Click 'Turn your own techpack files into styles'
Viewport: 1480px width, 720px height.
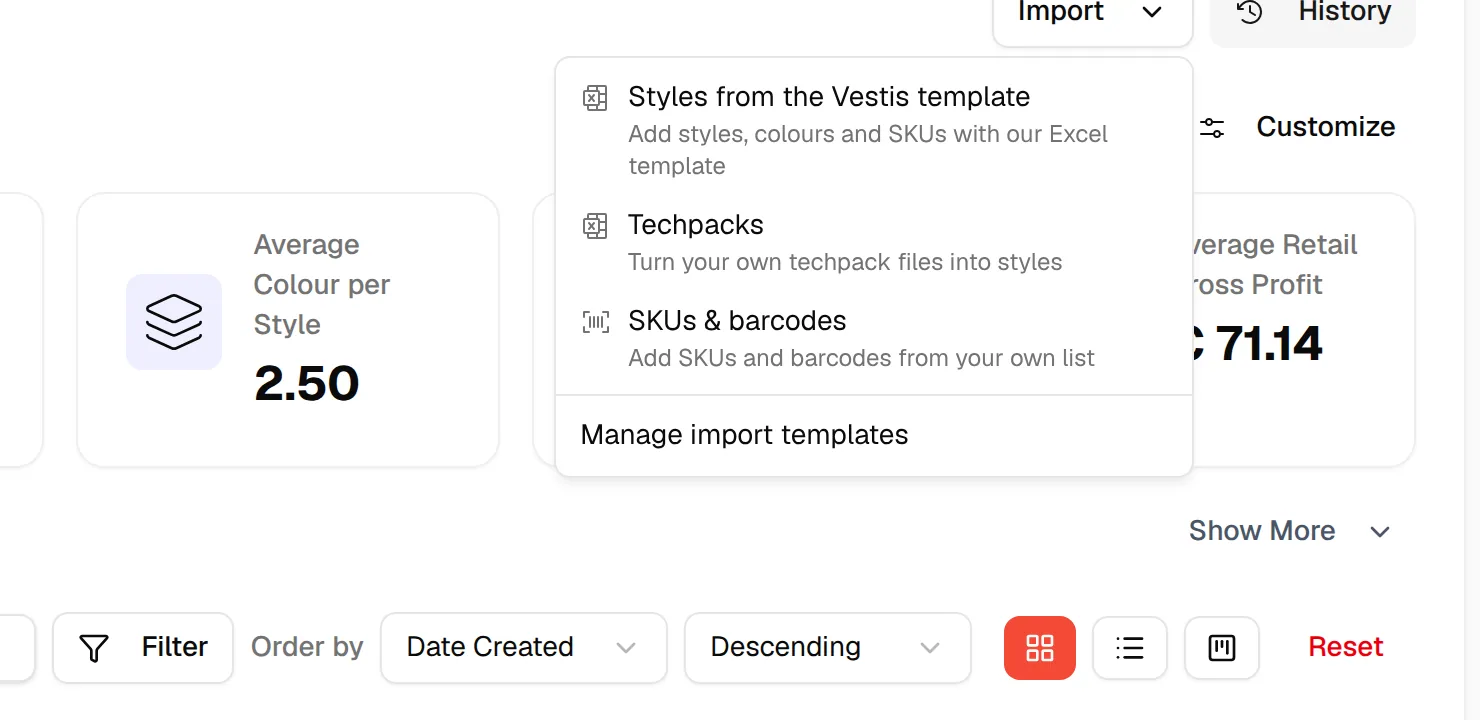click(845, 262)
